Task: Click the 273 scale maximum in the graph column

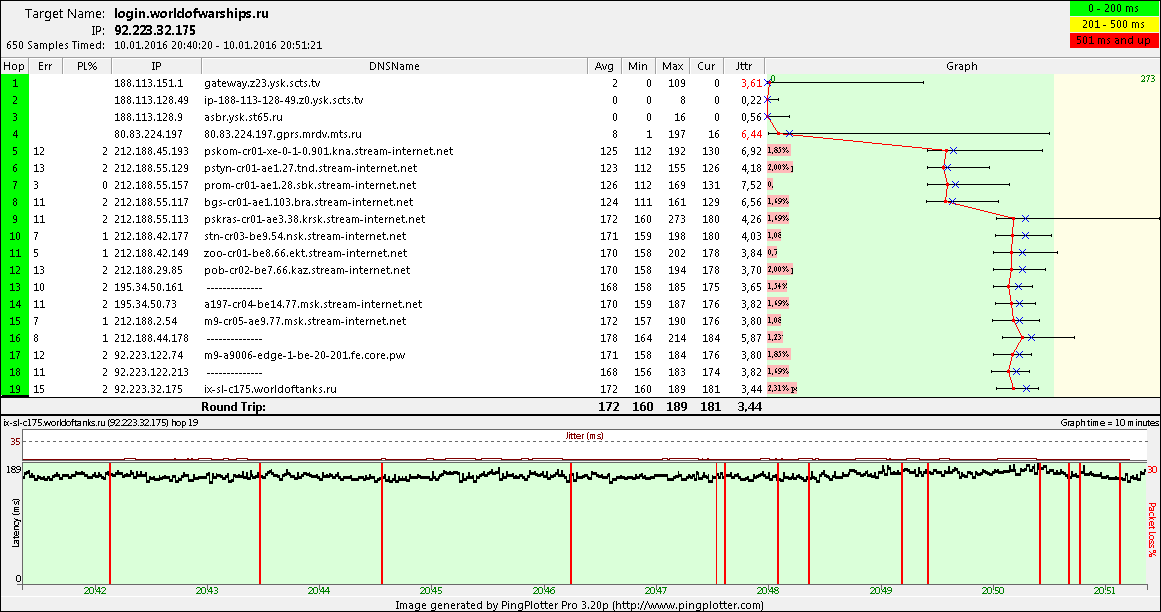Action: click(1148, 78)
